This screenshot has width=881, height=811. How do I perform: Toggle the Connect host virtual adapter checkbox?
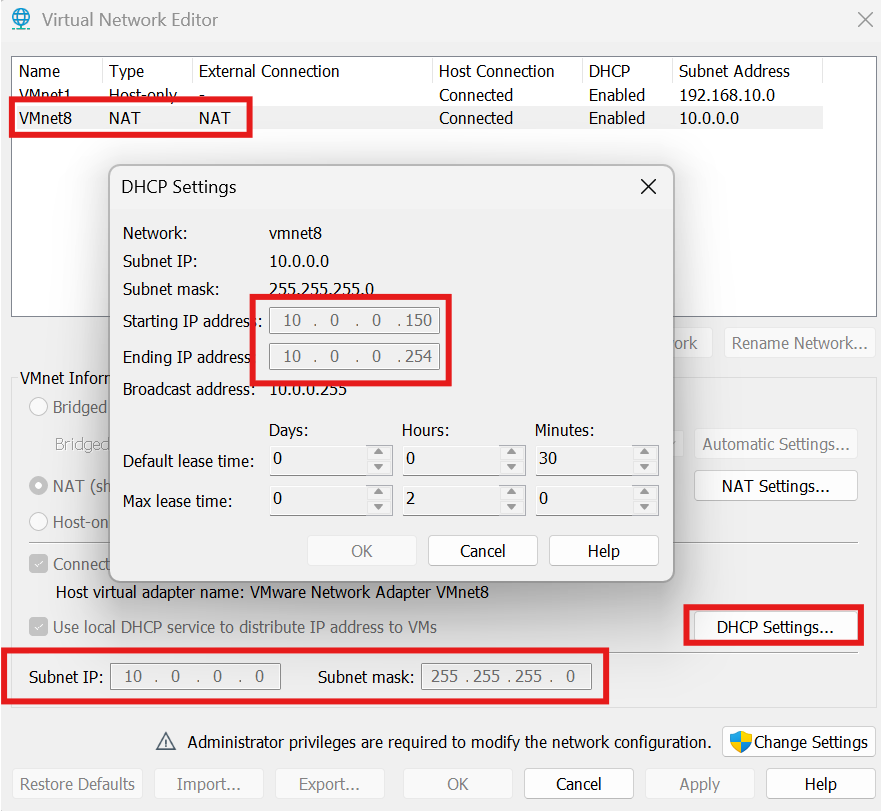coord(38,564)
